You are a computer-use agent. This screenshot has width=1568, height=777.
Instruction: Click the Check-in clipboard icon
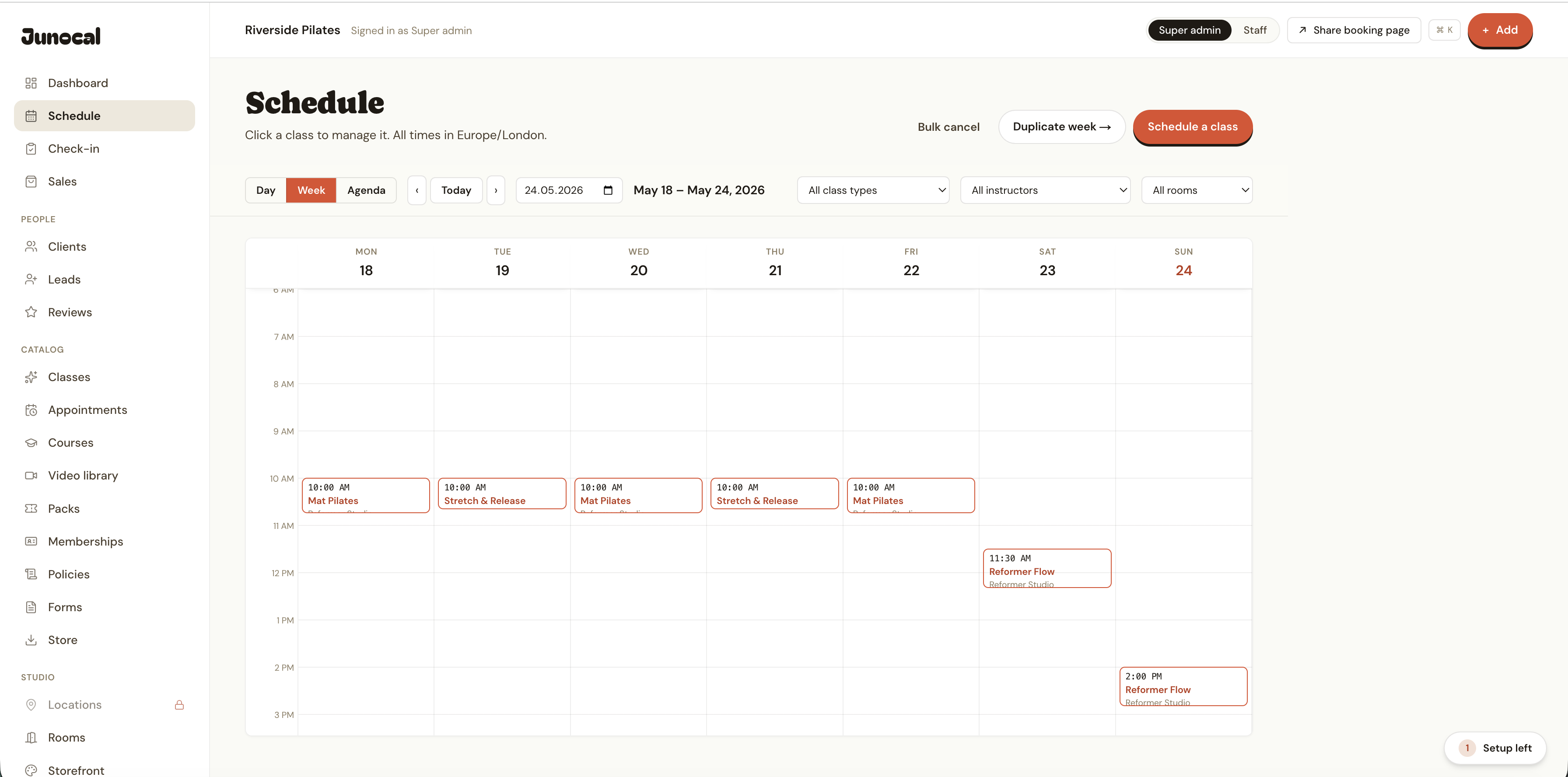pos(31,148)
